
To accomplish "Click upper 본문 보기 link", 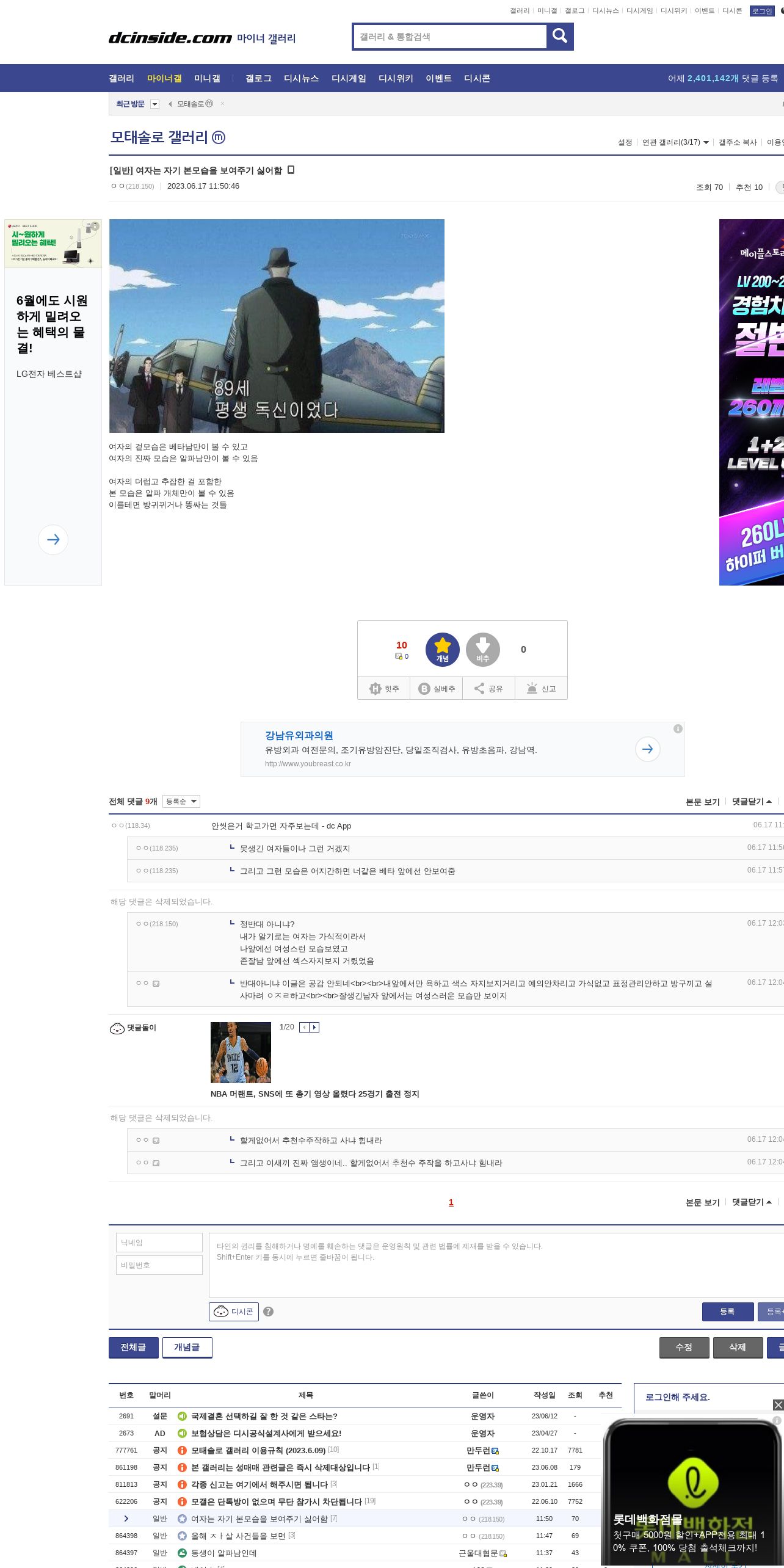I will tap(702, 802).
